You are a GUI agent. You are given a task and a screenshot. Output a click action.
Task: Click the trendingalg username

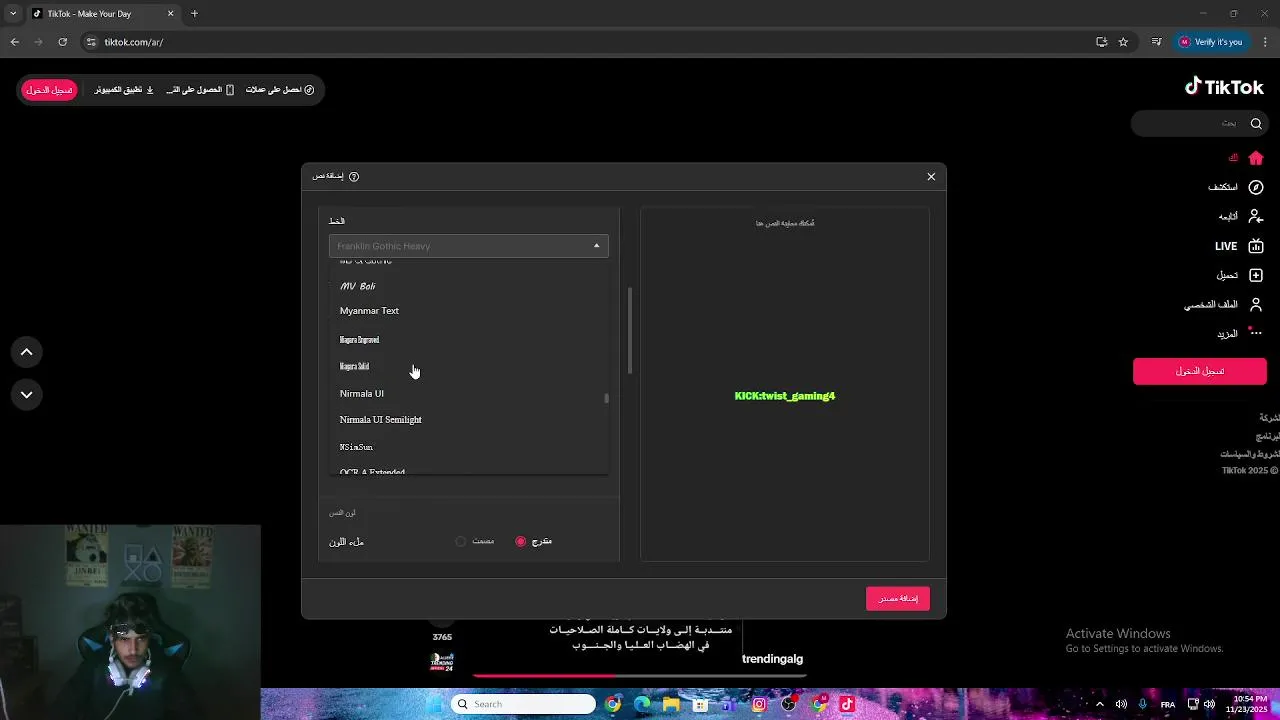click(x=772, y=659)
